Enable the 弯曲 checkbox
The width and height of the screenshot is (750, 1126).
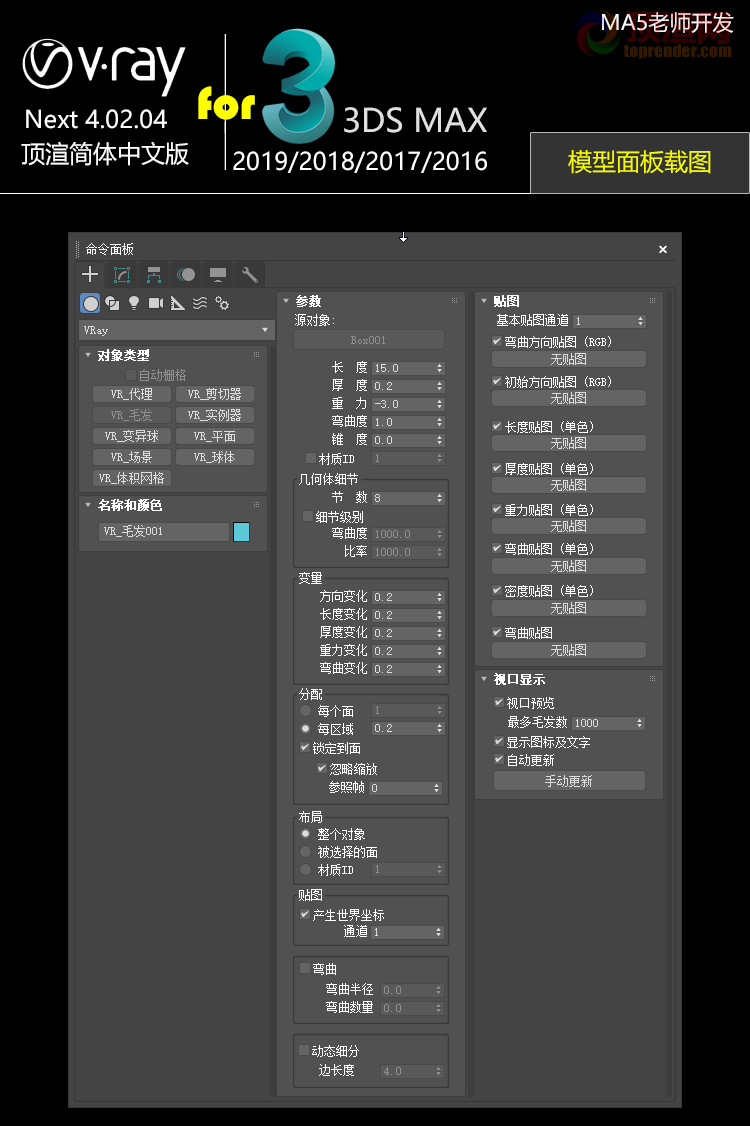305,968
